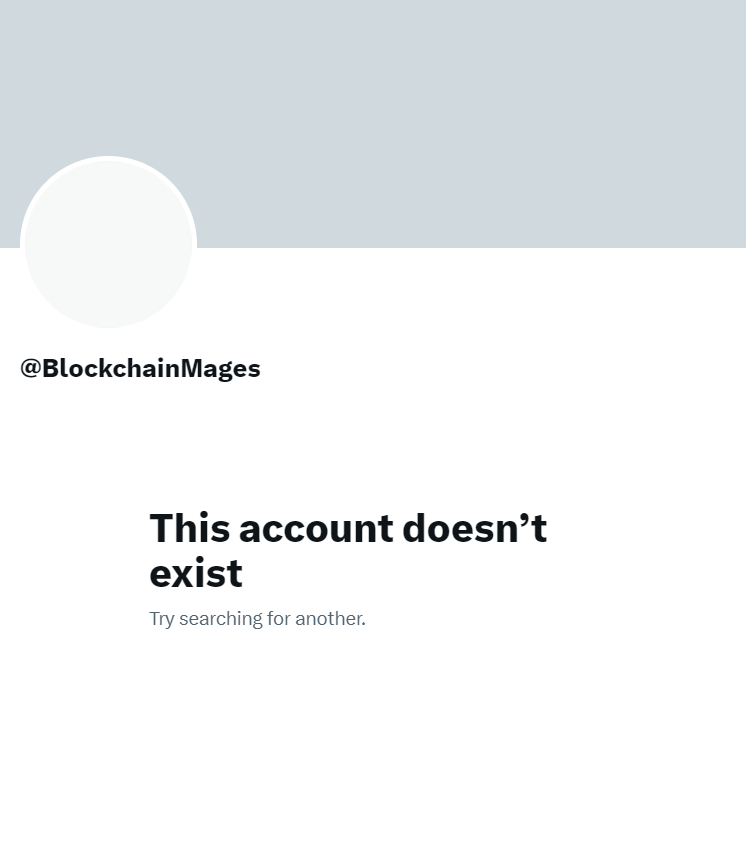Viewport: 746px width, 862px height.
Task: Click the word "another" in the subtext
Action: 329,619
